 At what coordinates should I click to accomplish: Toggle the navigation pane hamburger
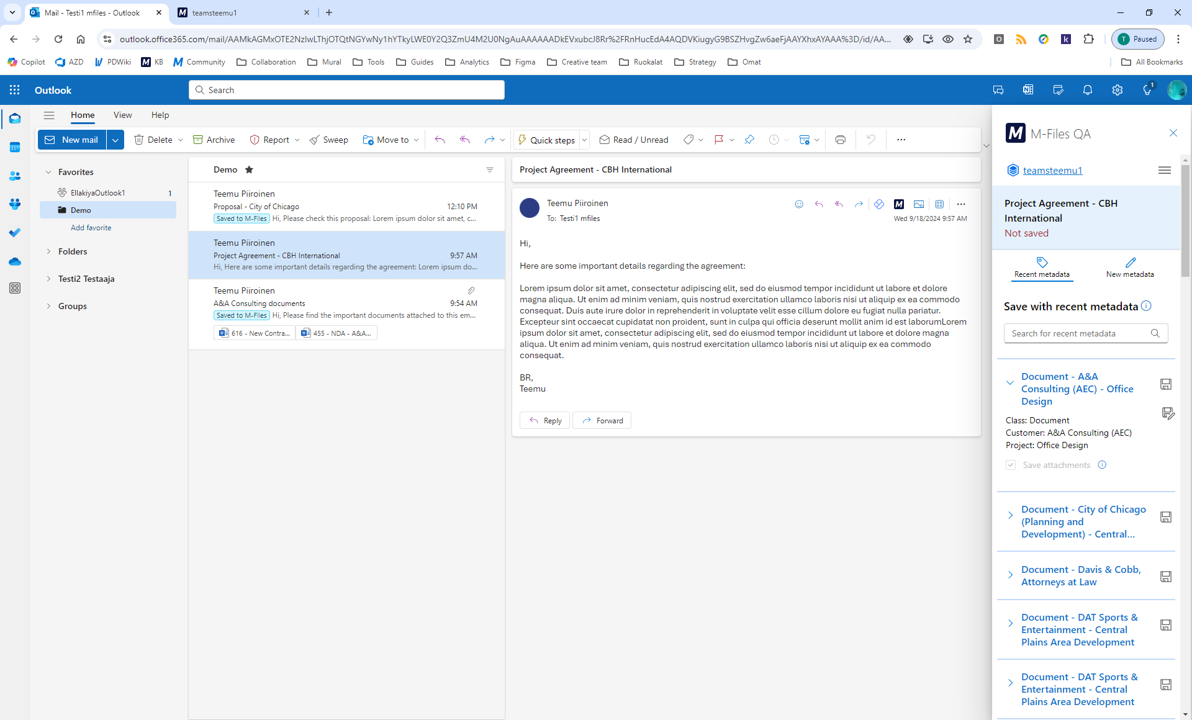point(49,116)
